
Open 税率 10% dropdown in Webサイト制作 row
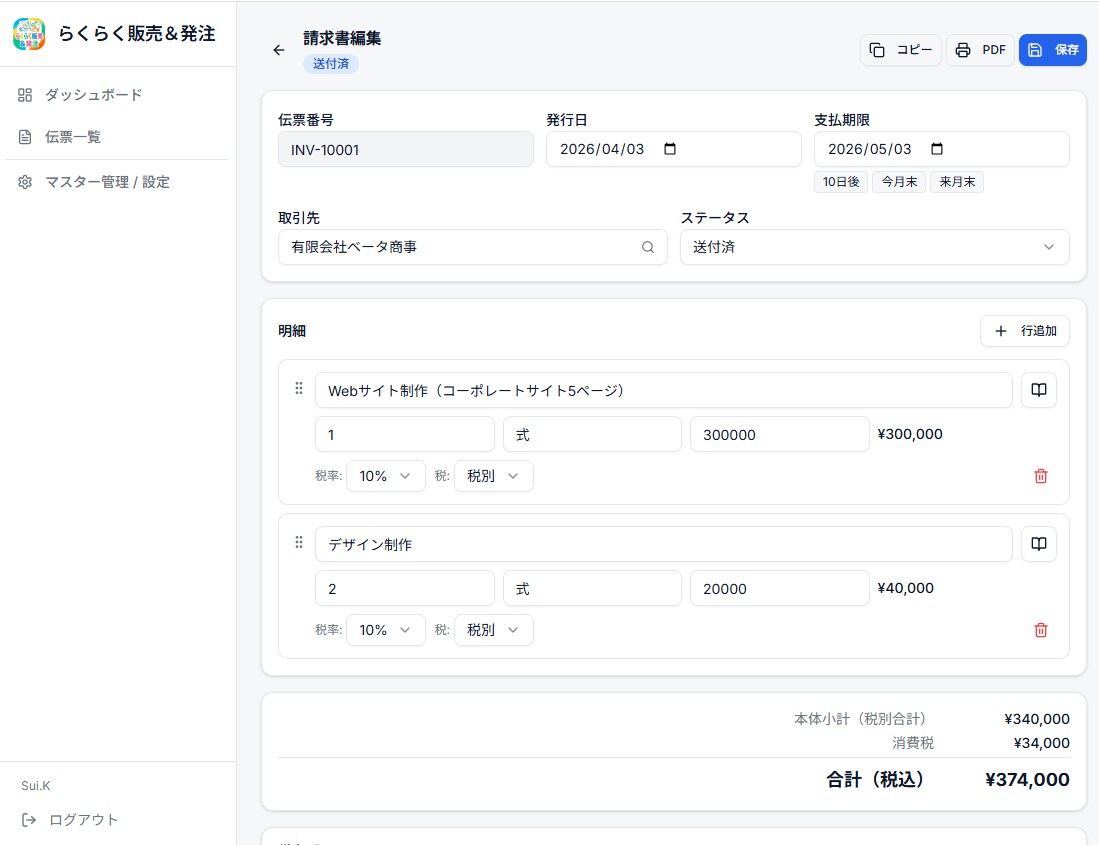click(x=385, y=476)
